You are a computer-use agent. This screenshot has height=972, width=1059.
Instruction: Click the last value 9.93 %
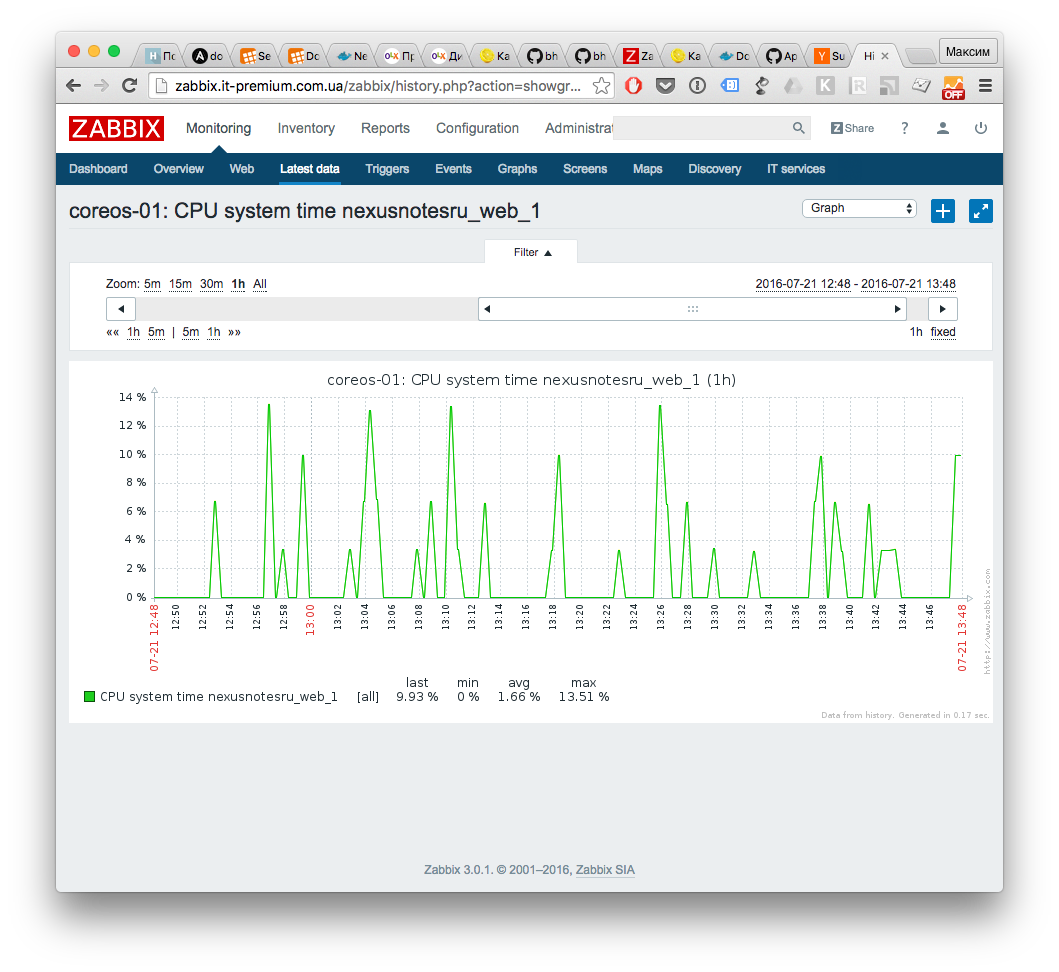[x=417, y=696]
